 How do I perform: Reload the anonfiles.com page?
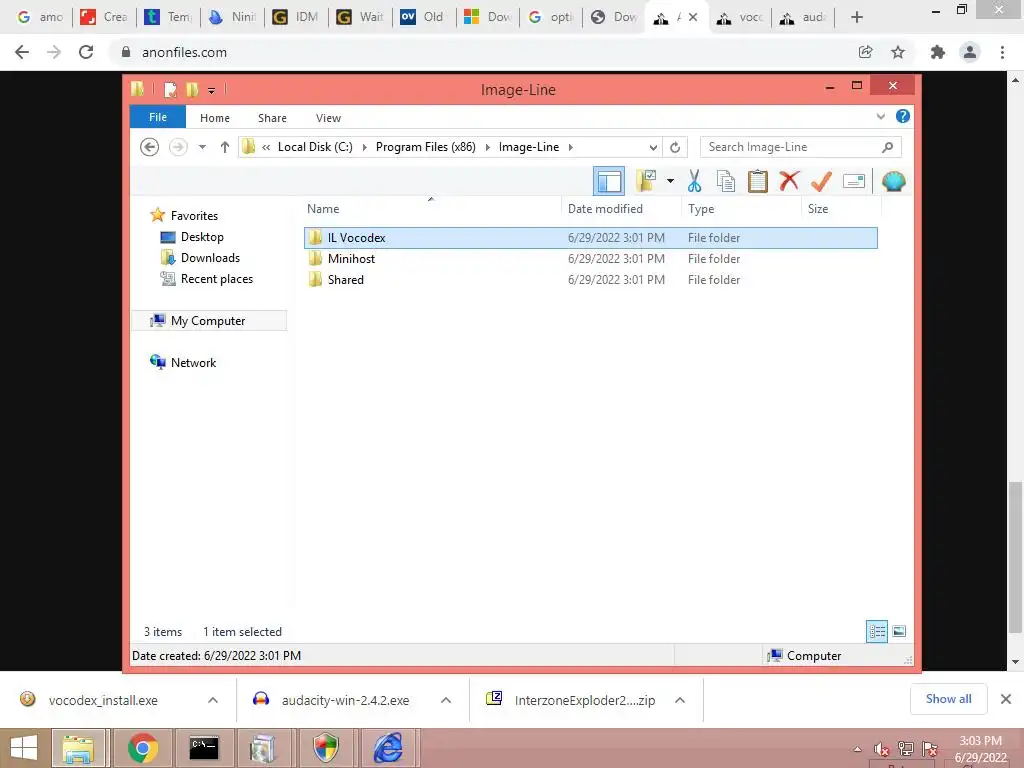tap(86, 52)
